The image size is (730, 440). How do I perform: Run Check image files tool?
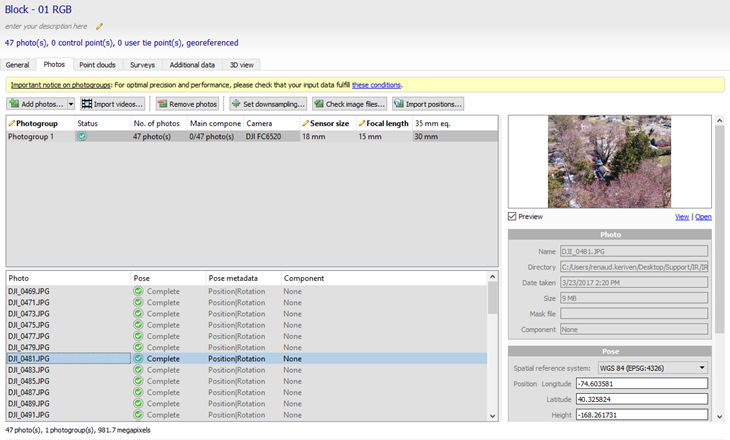pyautogui.click(x=349, y=104)
